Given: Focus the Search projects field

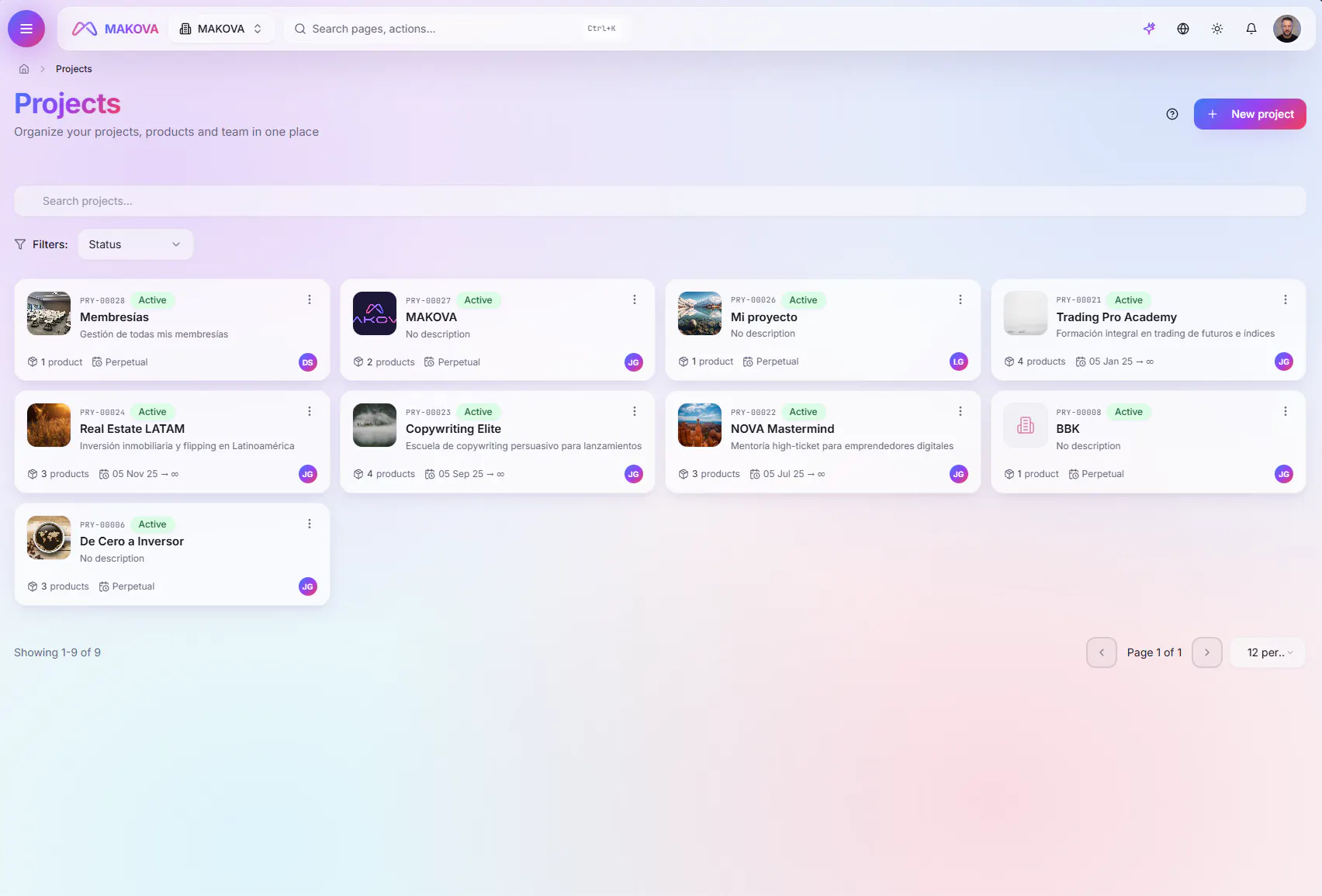Looking at the screenshot, I should click(660, 201).
